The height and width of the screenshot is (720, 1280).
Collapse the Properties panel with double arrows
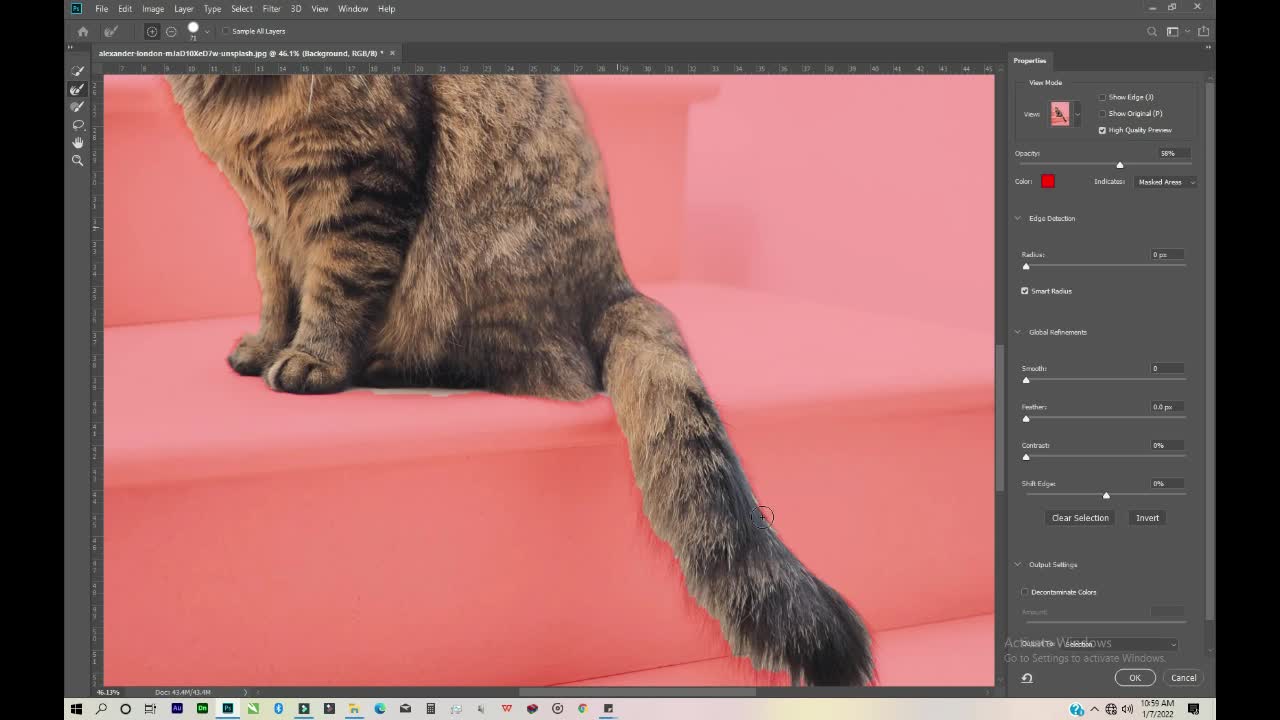click(x=1206, y=46)
